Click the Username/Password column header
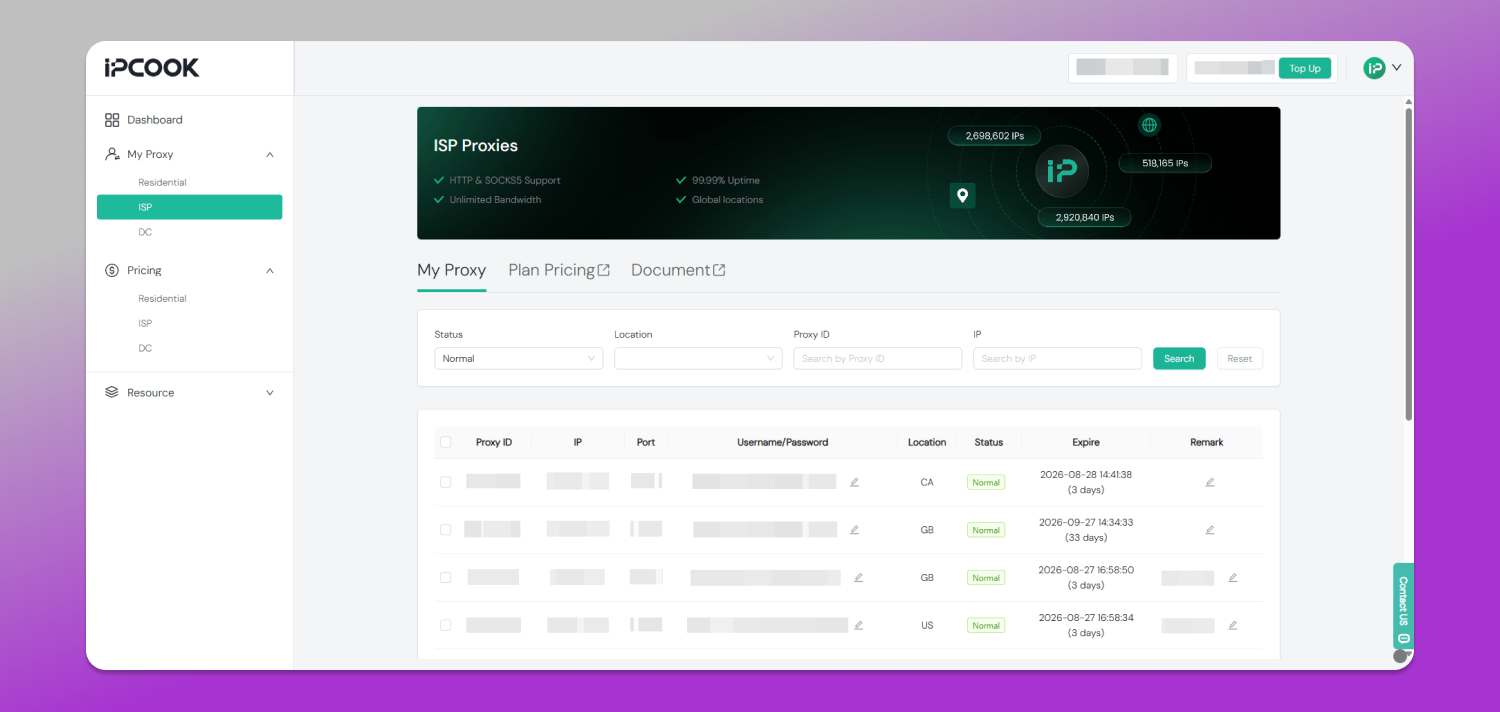The height and width of the screenshot is (712, 1500). tap(782, 442)
